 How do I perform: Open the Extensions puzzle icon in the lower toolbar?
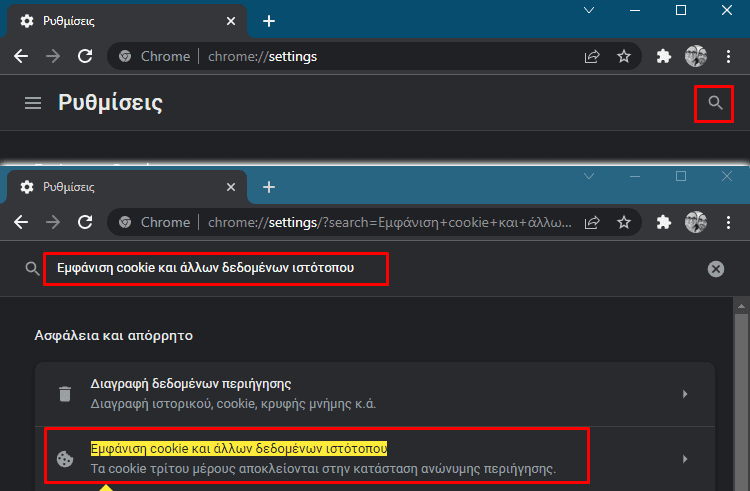tap(663, 222)
